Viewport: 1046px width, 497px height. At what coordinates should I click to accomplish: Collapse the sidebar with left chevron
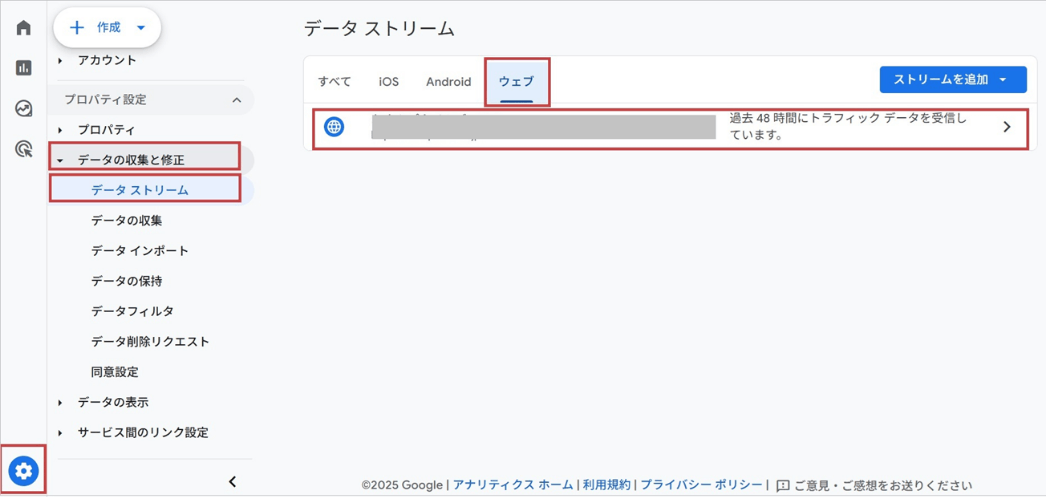(232, 482)
